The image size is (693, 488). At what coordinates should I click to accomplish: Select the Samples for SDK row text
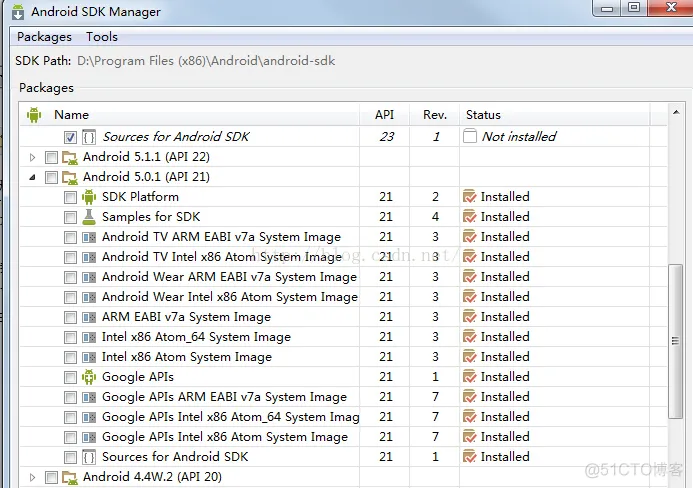point(151,217)
